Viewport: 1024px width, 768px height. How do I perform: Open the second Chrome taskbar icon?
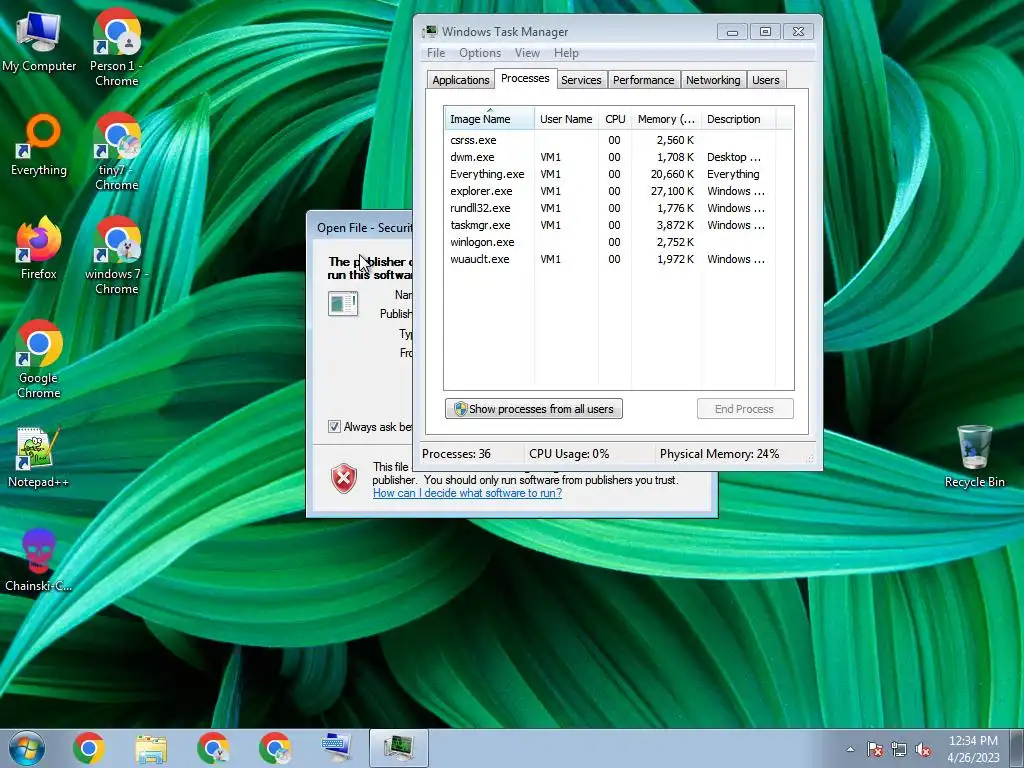[213, 748]
